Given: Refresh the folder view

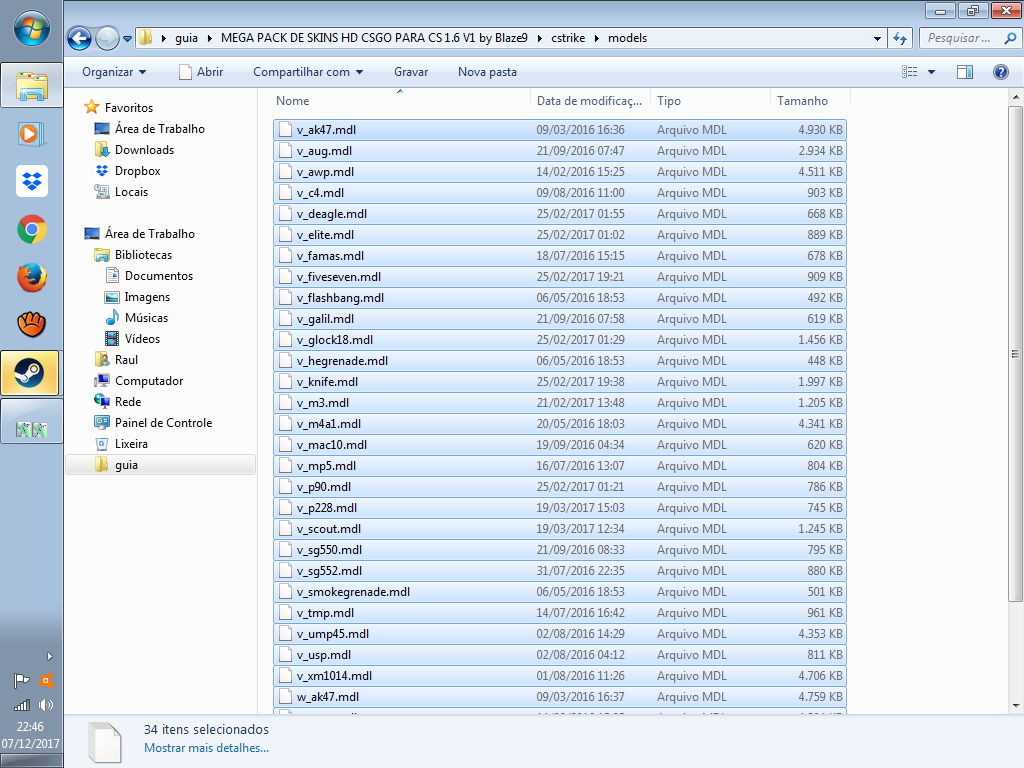Looking at the screenshot, I should (901, 39).
